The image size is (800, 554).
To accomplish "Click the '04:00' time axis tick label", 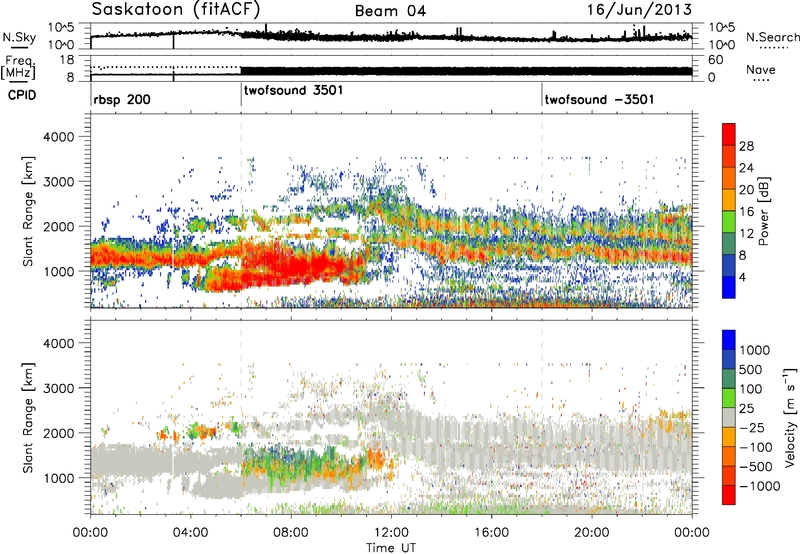I will coord(190,533).
